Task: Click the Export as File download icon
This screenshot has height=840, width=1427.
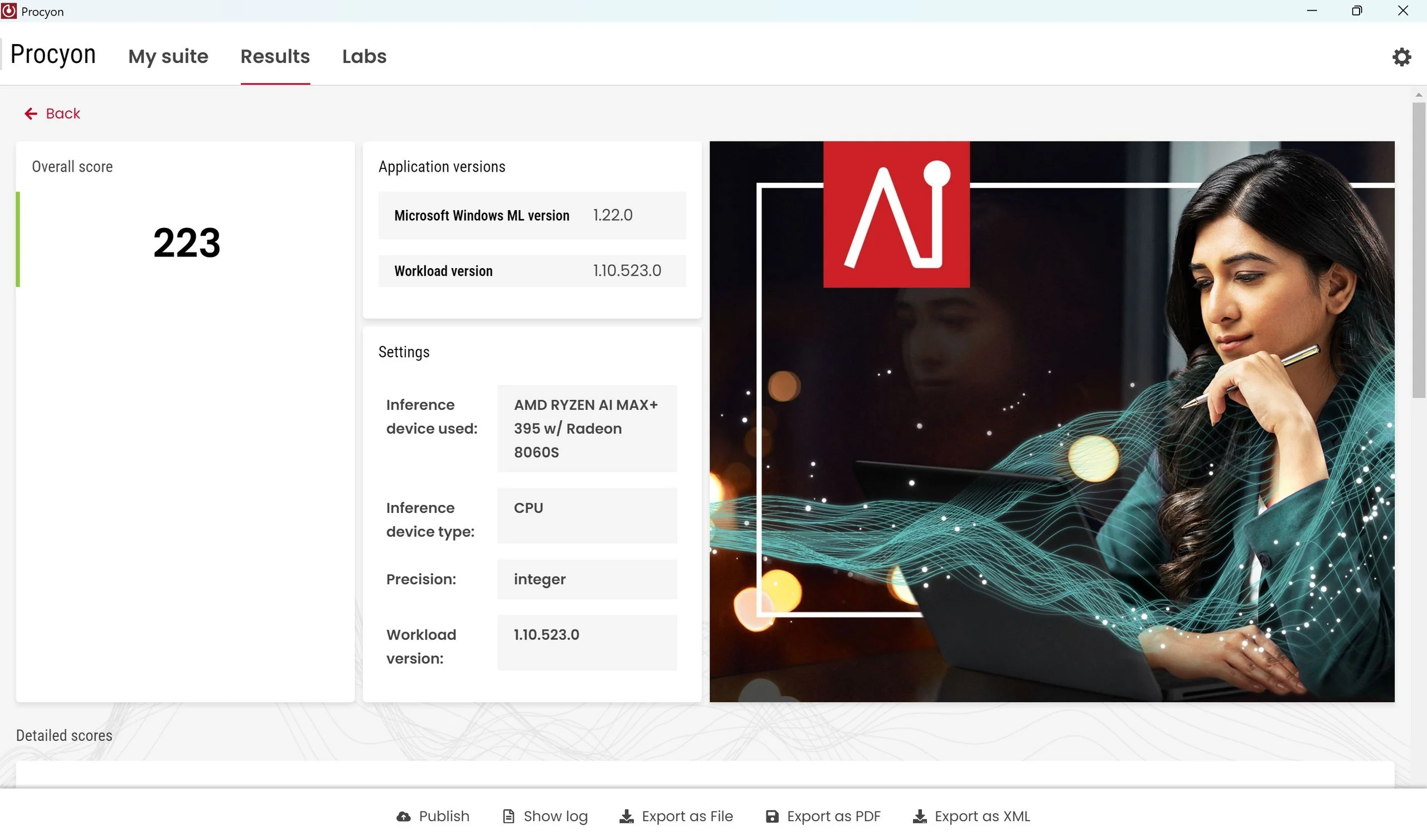Action: [627, 816]
